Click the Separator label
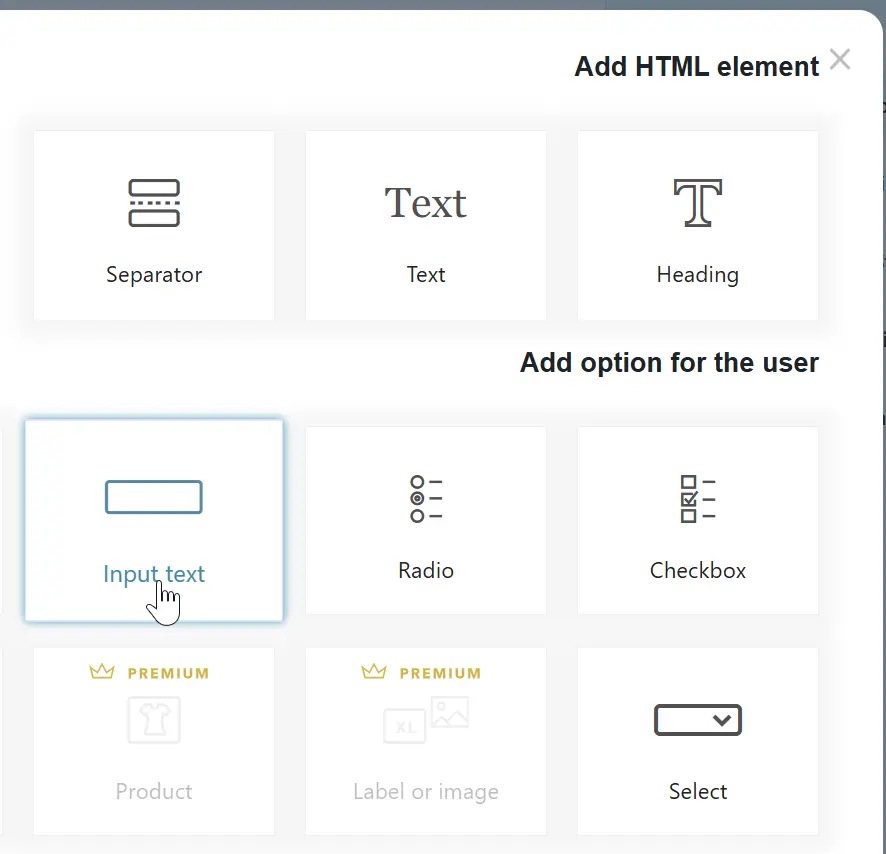 (154, 275)
